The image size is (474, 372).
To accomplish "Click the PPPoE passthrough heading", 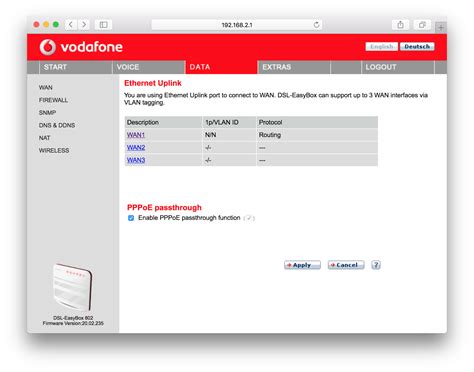I will coord(164,208).
